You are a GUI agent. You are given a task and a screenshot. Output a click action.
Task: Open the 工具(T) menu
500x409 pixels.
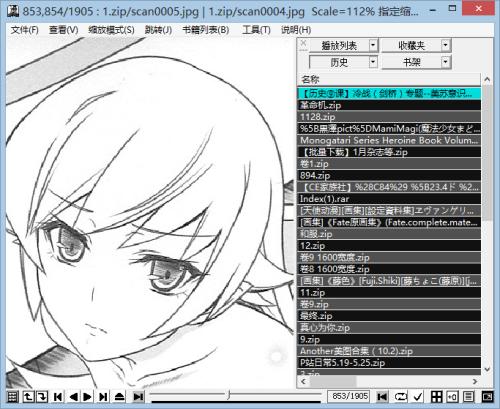pyautogui.click(x=256, y=30)
